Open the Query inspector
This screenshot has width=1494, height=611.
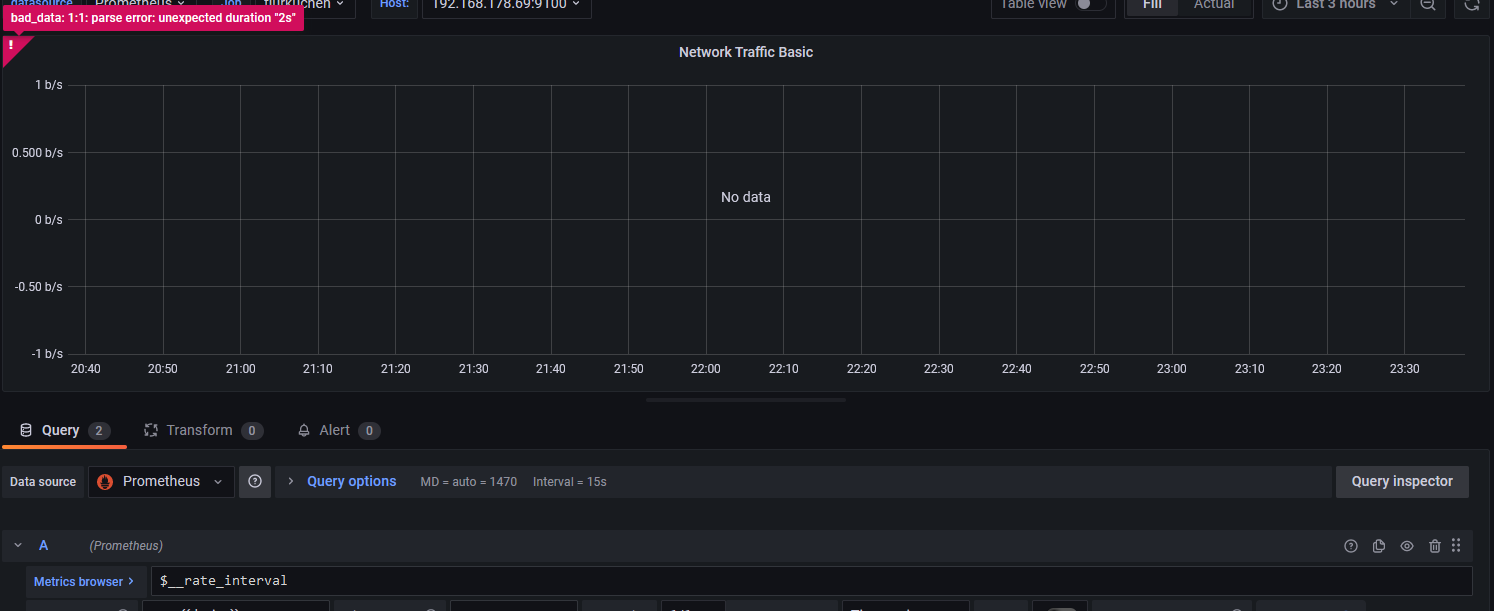point(1402,481)
